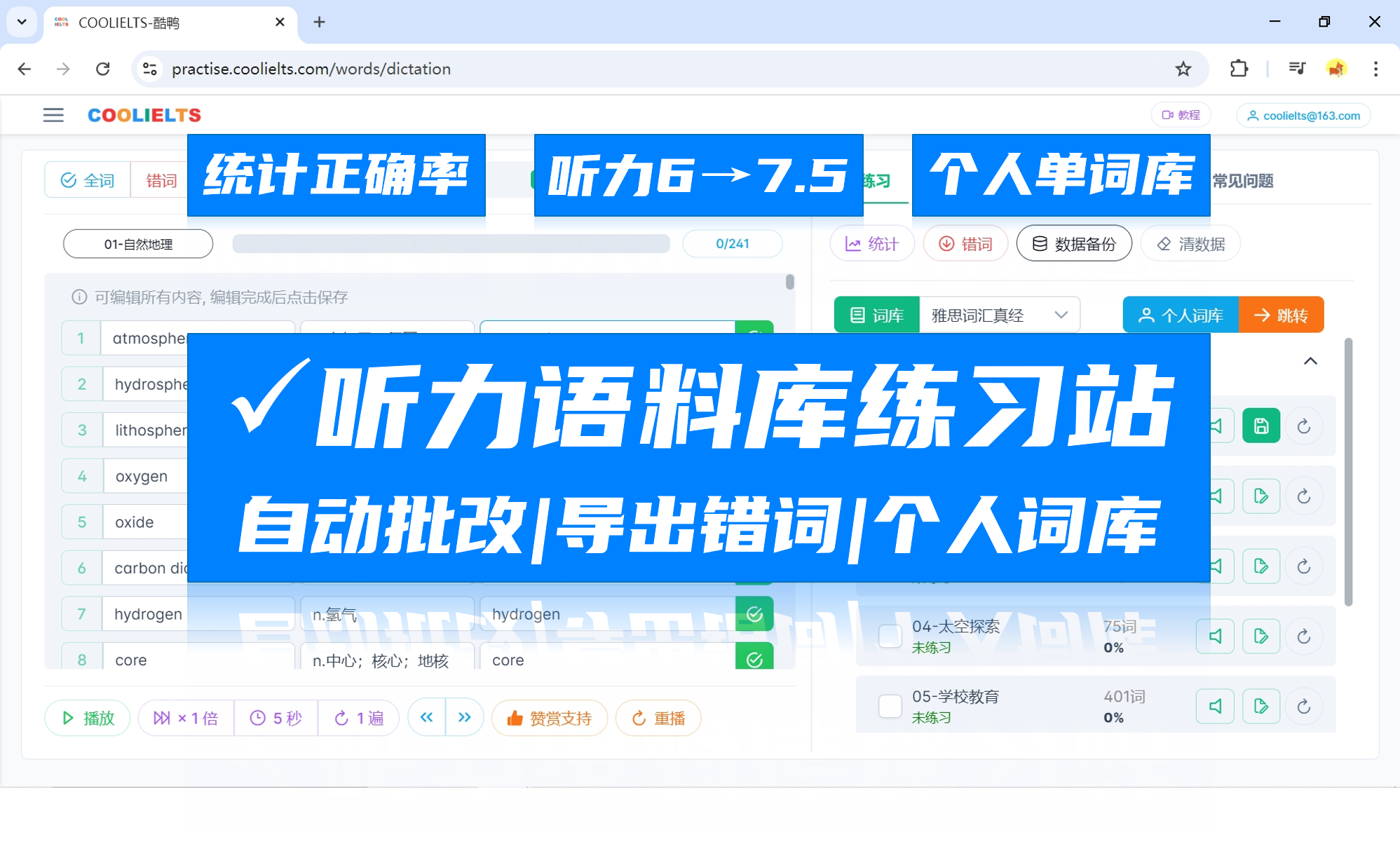The width and height of the screenshot is (1400, 863).
Task: Click the edit icon in the third chapter row
Action: tap(1261, 566)
